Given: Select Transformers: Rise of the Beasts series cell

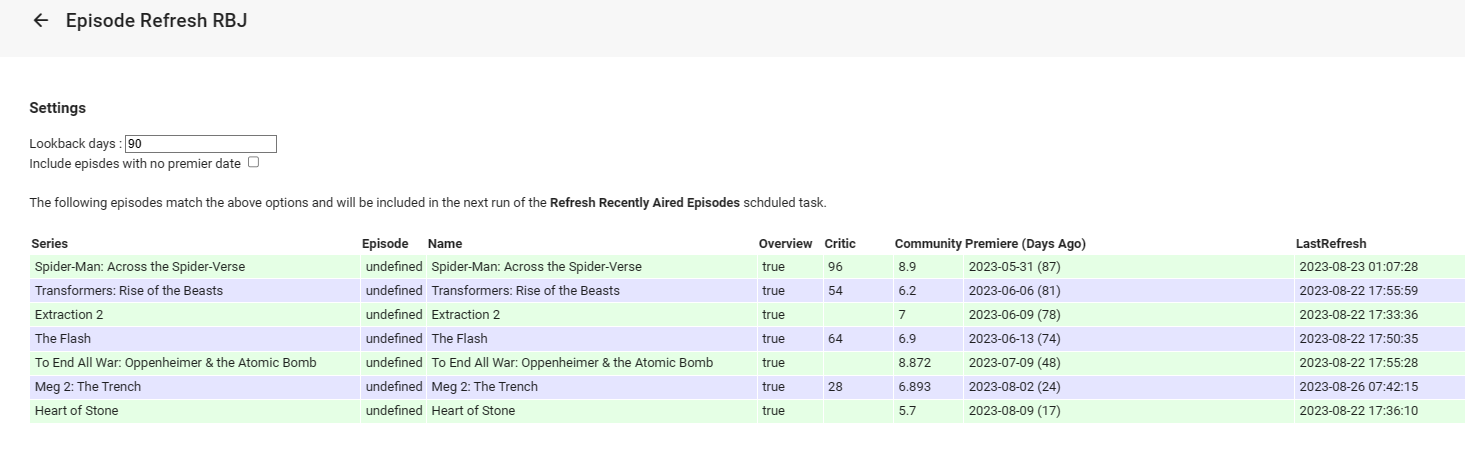Looking at the screenshot, I should tap(195, 291).
